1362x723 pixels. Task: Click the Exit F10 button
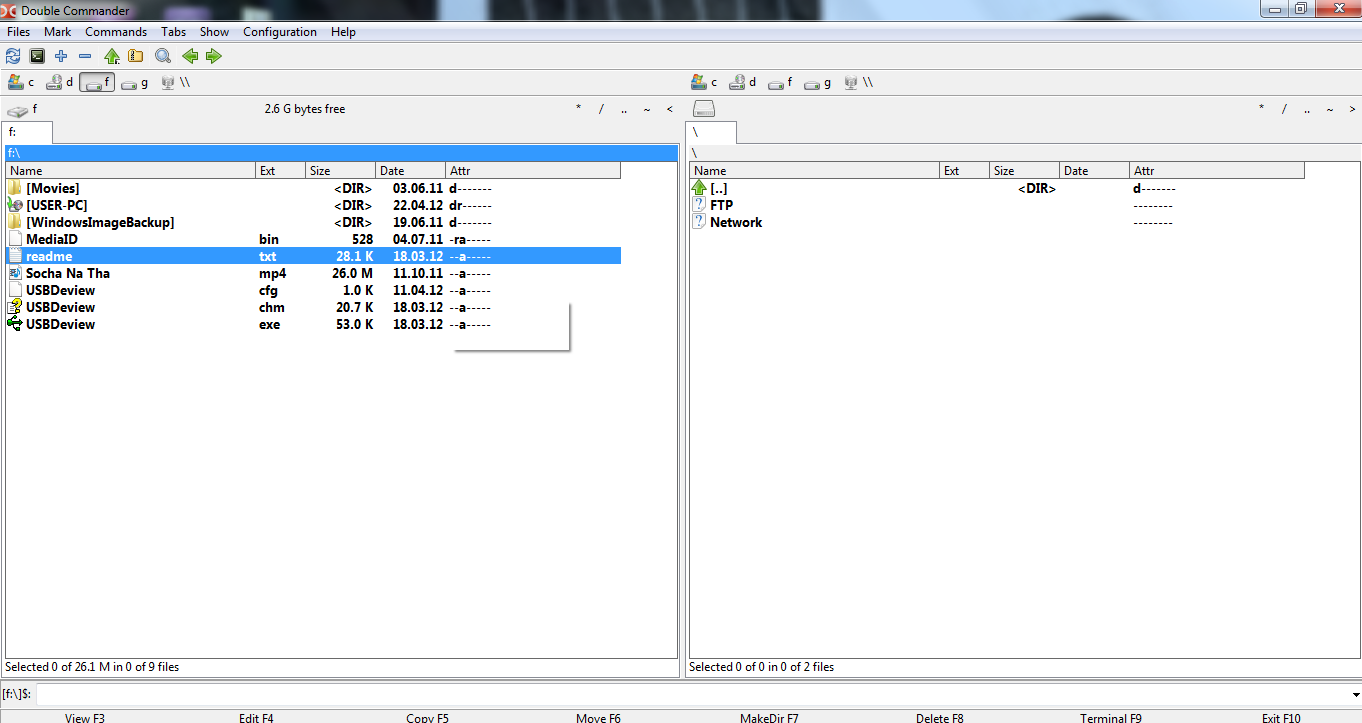pos(1281,717)
